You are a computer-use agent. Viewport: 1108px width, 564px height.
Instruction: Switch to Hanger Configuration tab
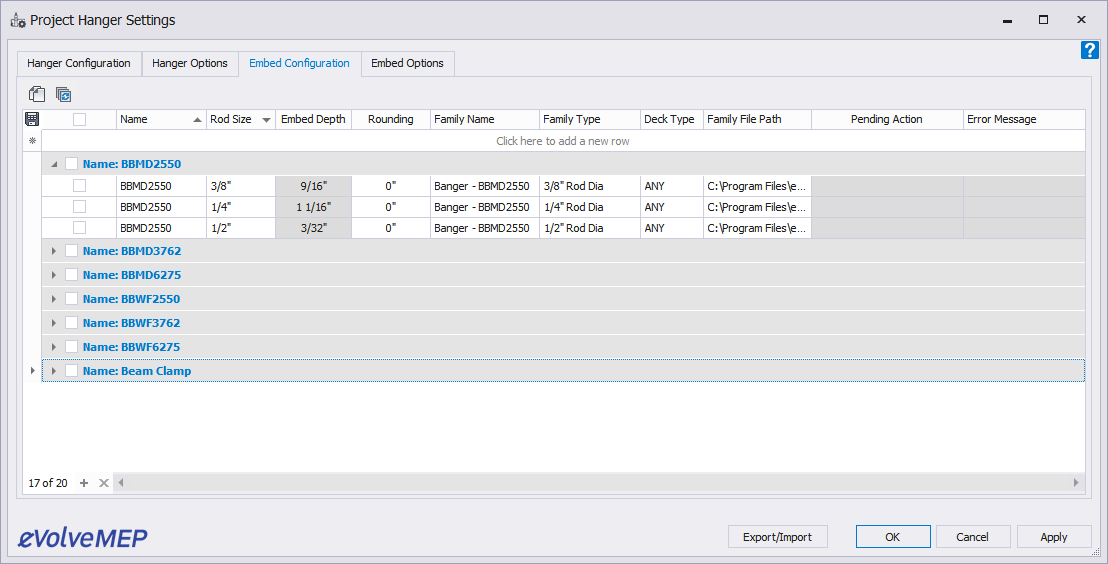(x=79, y=63)
